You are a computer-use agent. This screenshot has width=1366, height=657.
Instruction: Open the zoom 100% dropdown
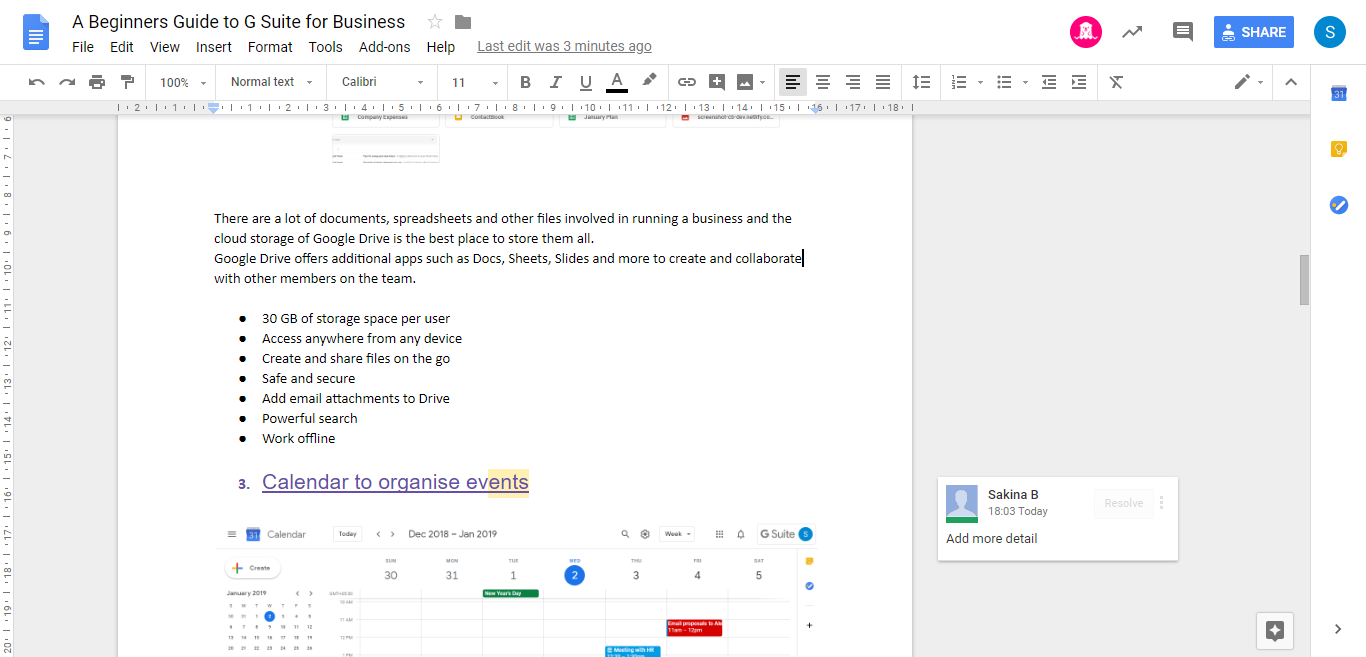click(183, 82)
